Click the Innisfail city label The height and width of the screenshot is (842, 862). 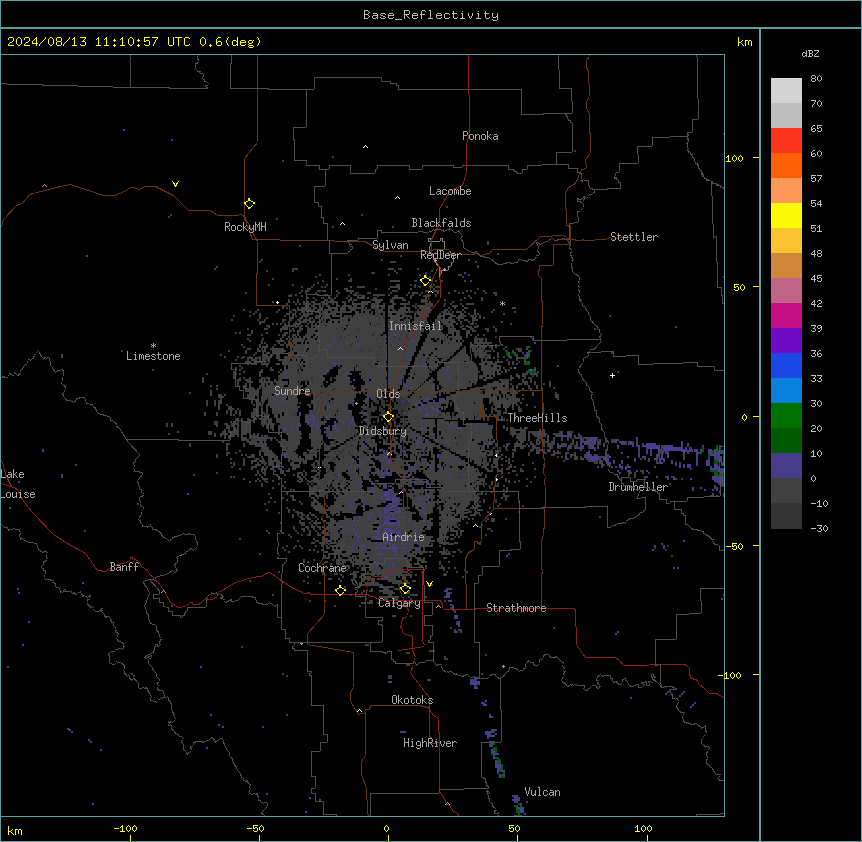415,326
